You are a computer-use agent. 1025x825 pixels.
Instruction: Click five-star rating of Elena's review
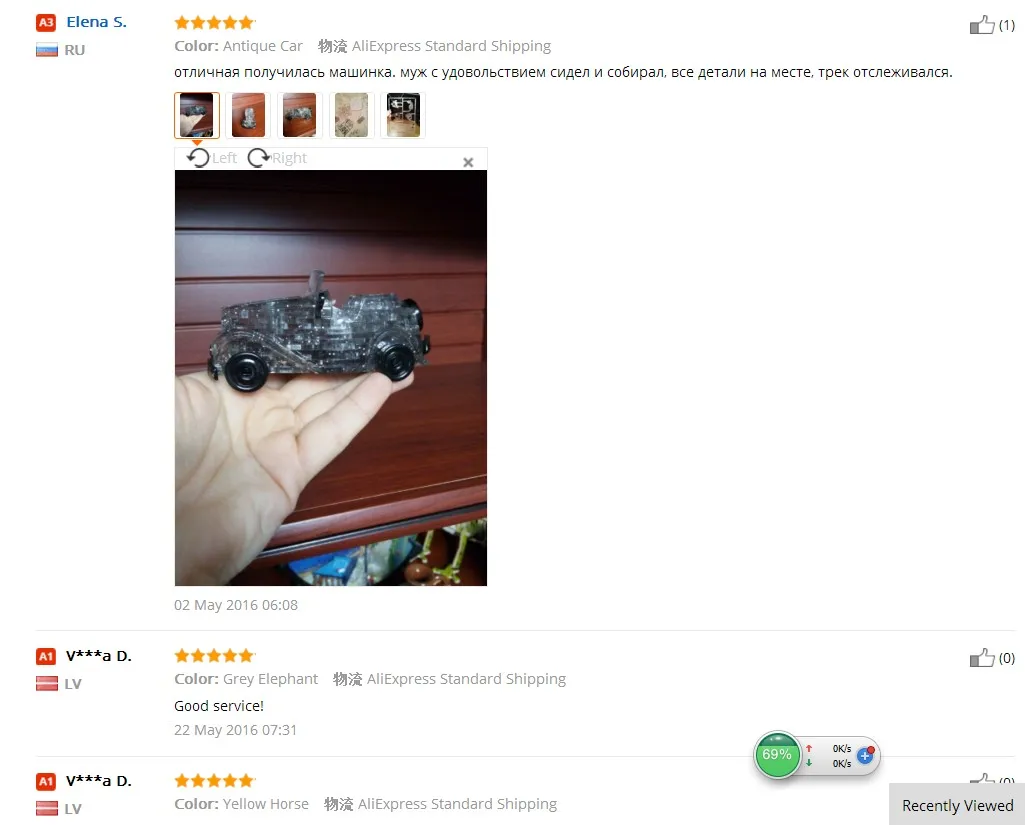tap(214, 23)
